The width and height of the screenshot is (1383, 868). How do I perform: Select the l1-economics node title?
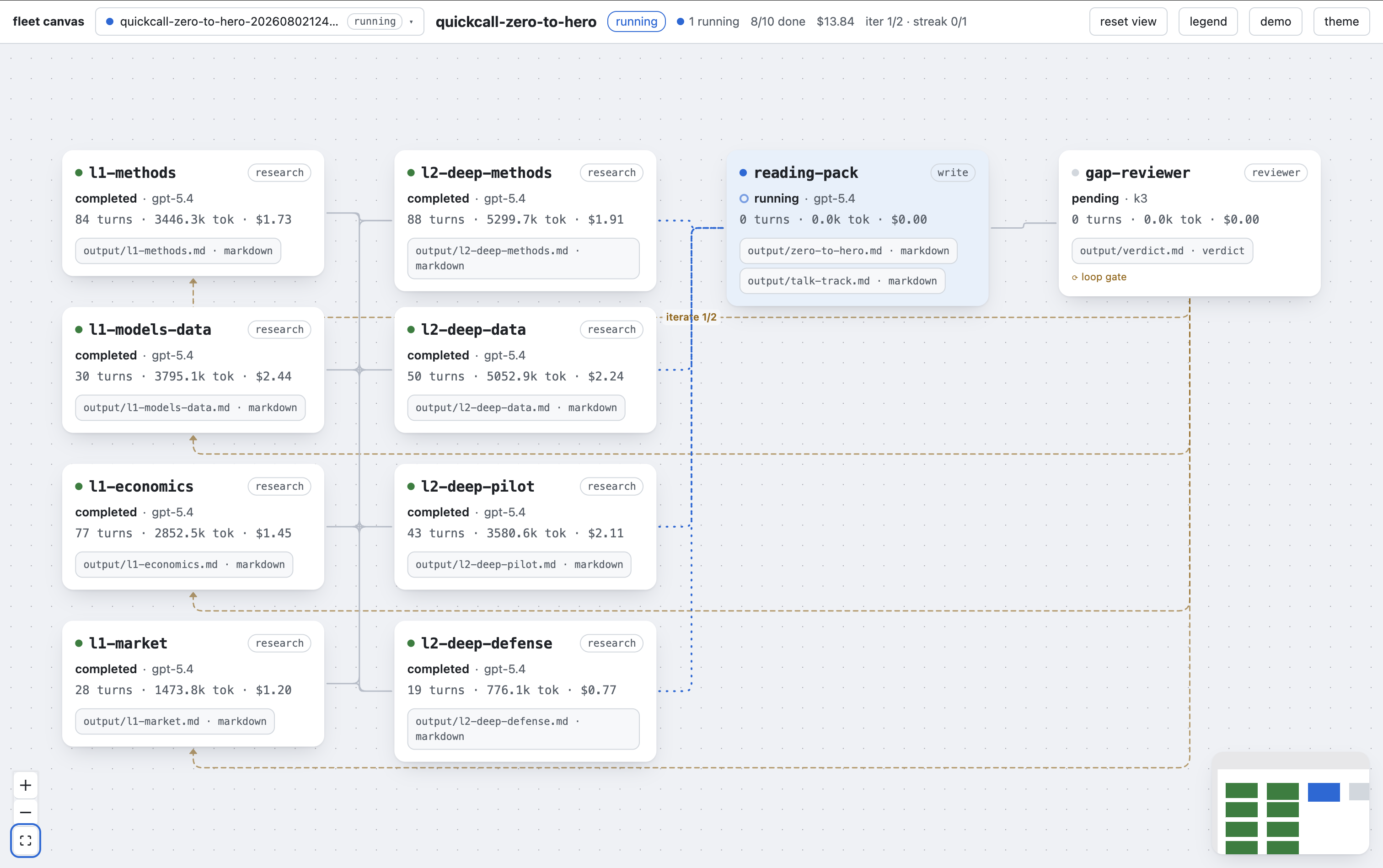pyautogui.click(x=141, y=486)
